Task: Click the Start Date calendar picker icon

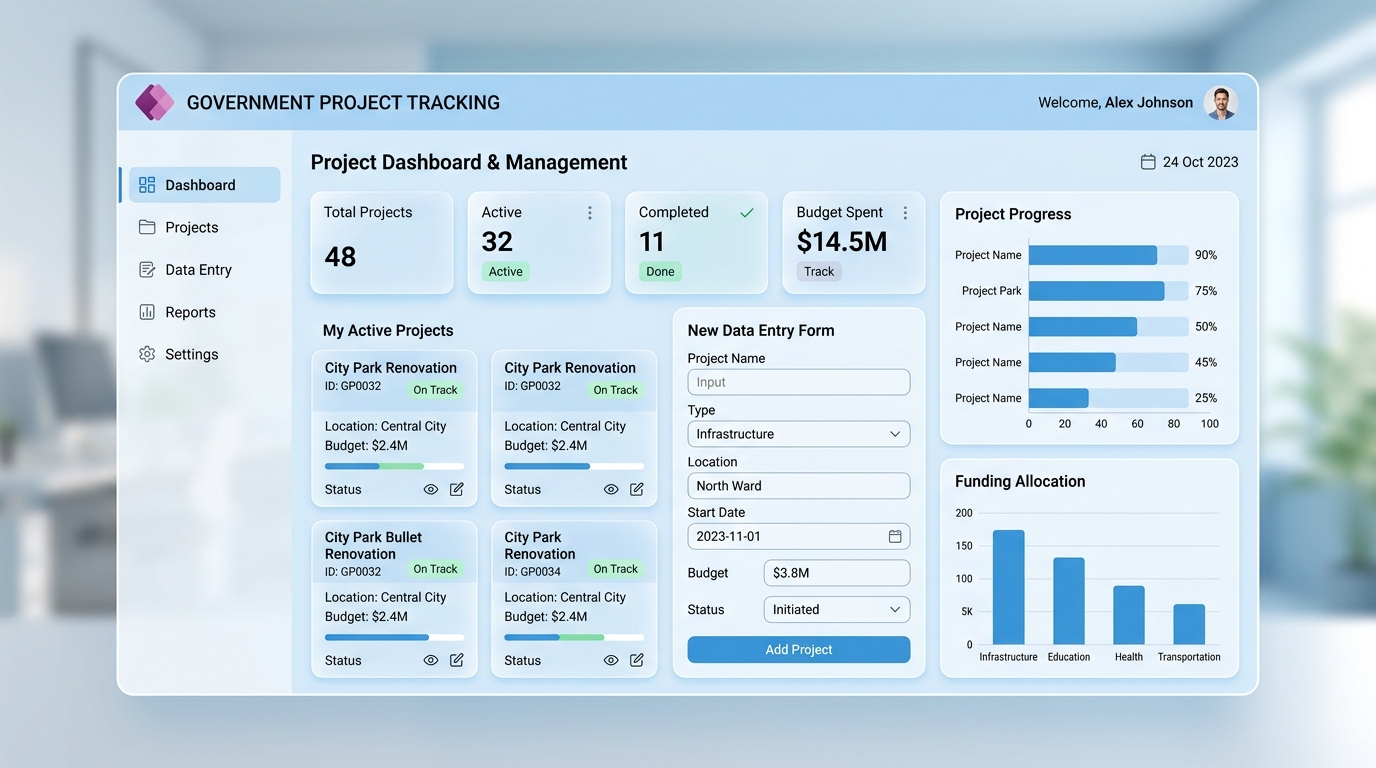Action: tap(895, 537)
